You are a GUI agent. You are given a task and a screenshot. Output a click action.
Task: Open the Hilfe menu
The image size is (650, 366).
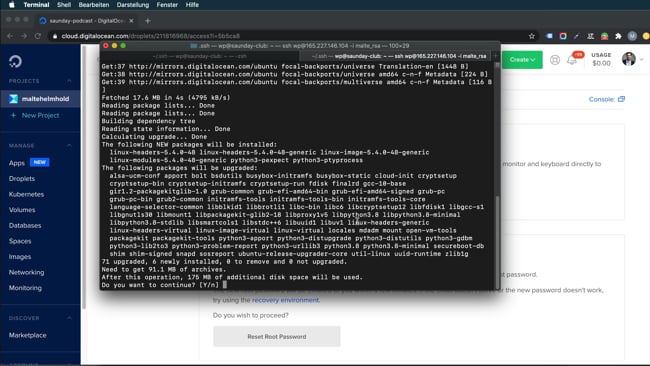tap(192, 5)
